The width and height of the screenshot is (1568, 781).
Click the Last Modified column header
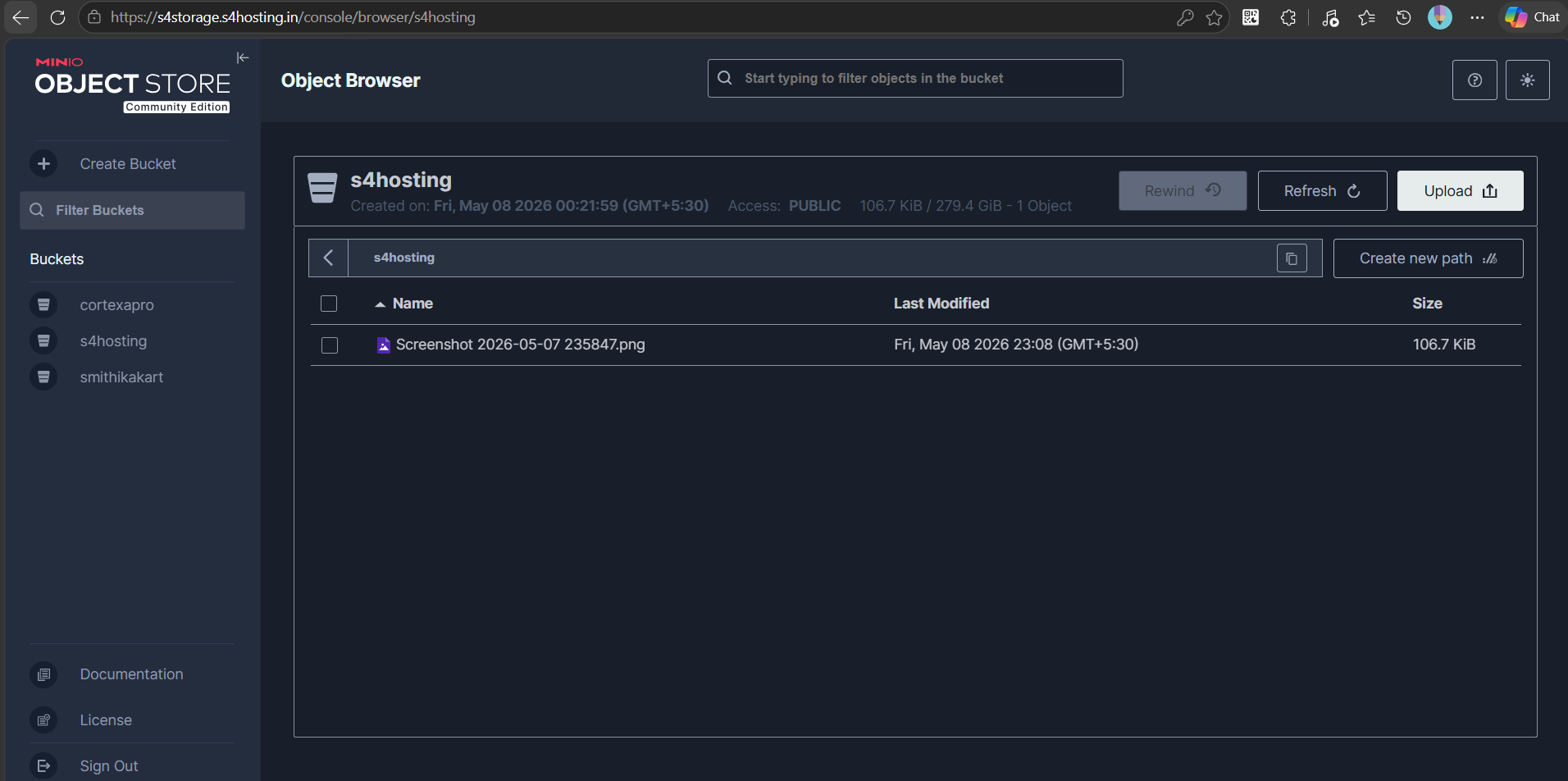click(941, 304)
